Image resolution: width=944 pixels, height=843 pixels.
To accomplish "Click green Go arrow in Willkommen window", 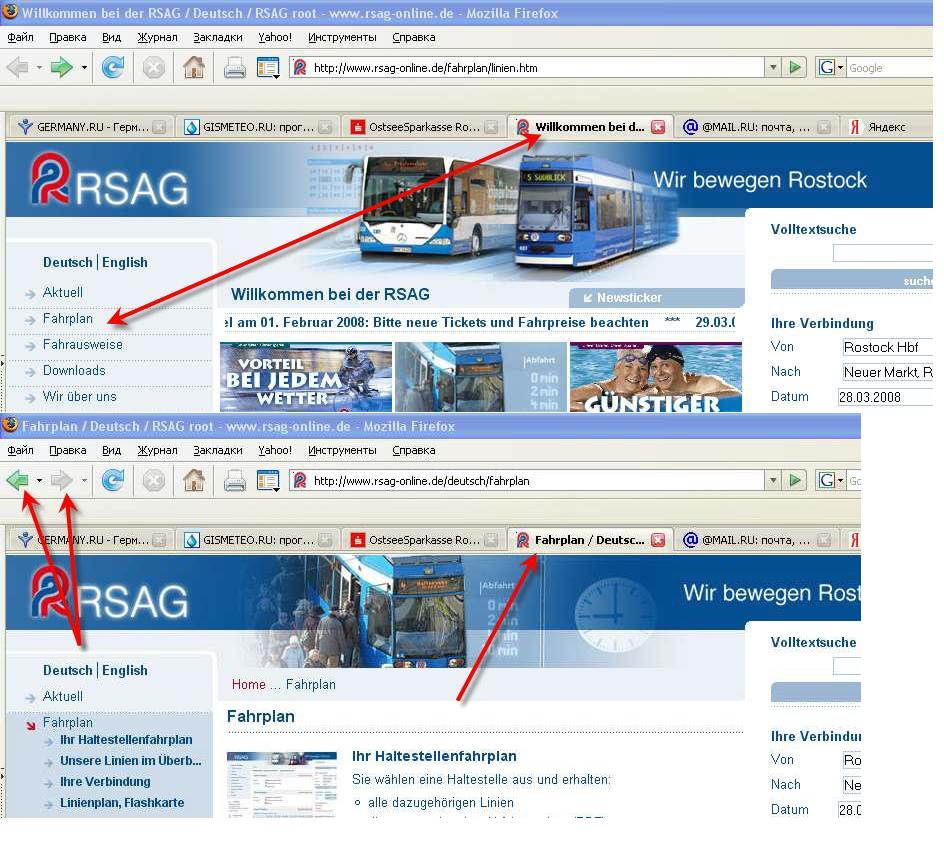I will tap(795, 67).
